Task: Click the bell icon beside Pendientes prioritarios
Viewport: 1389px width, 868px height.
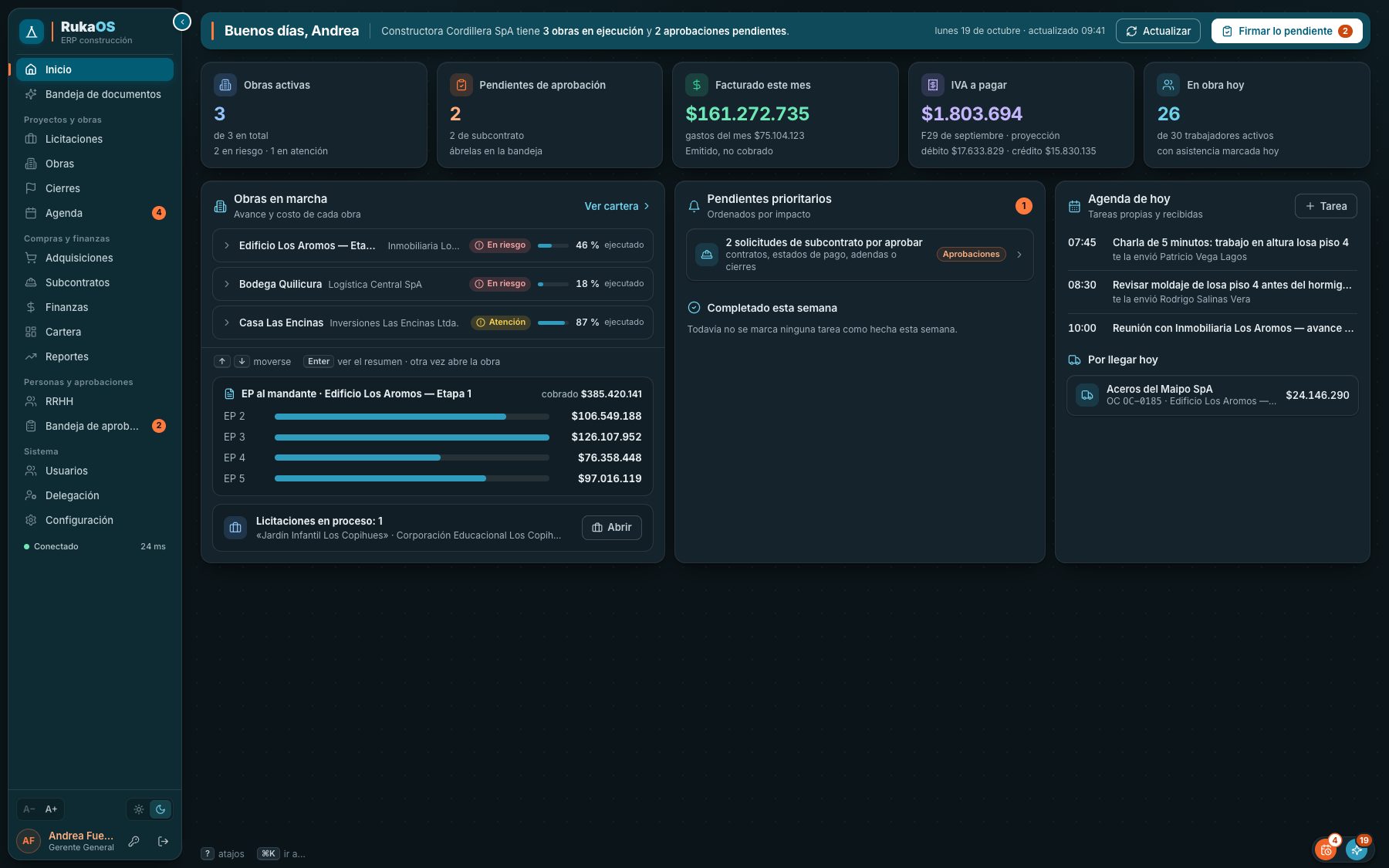Action: 694,206
